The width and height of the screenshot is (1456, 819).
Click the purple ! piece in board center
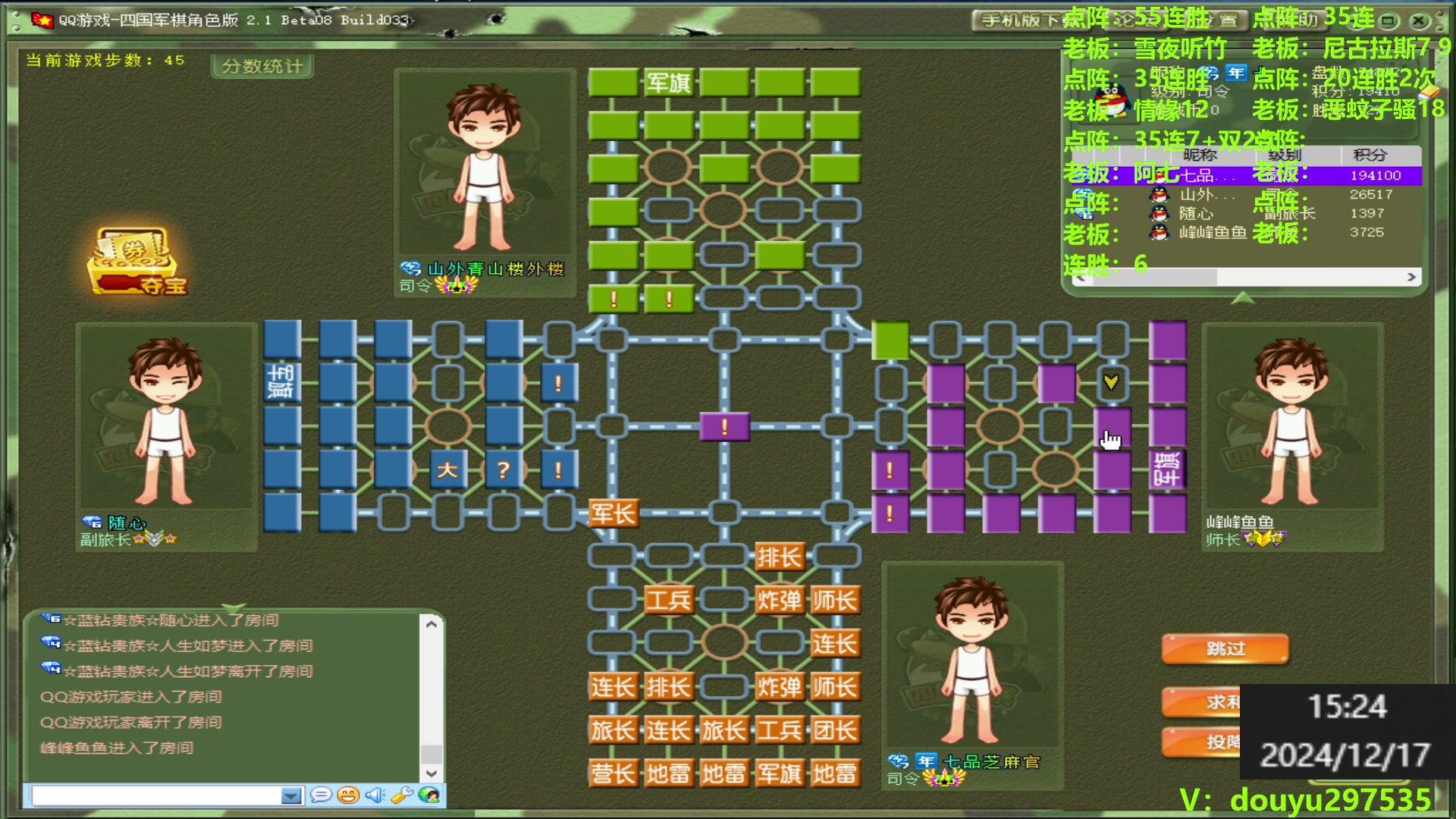[724, 426]
